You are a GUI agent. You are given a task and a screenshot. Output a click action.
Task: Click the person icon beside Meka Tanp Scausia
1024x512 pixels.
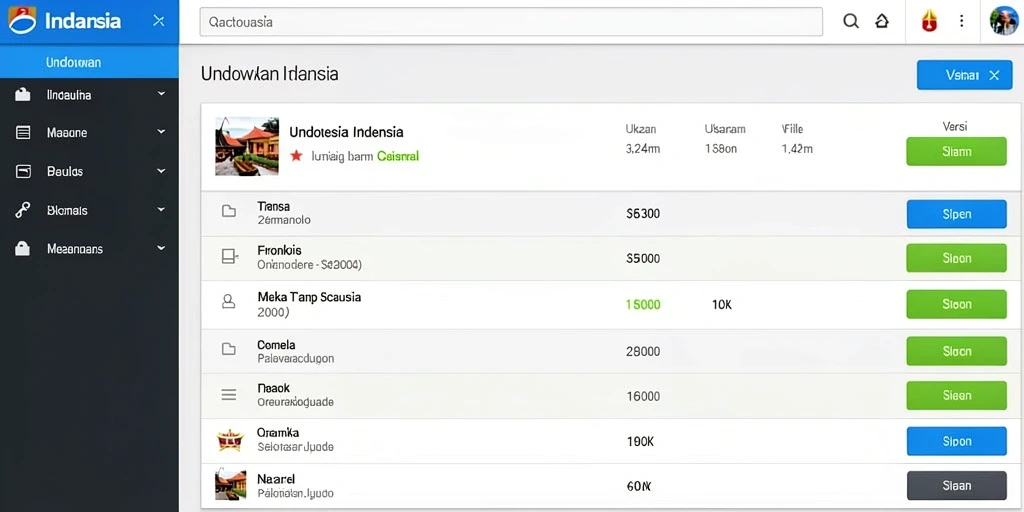pyautogui.click(x=229, y=301)
